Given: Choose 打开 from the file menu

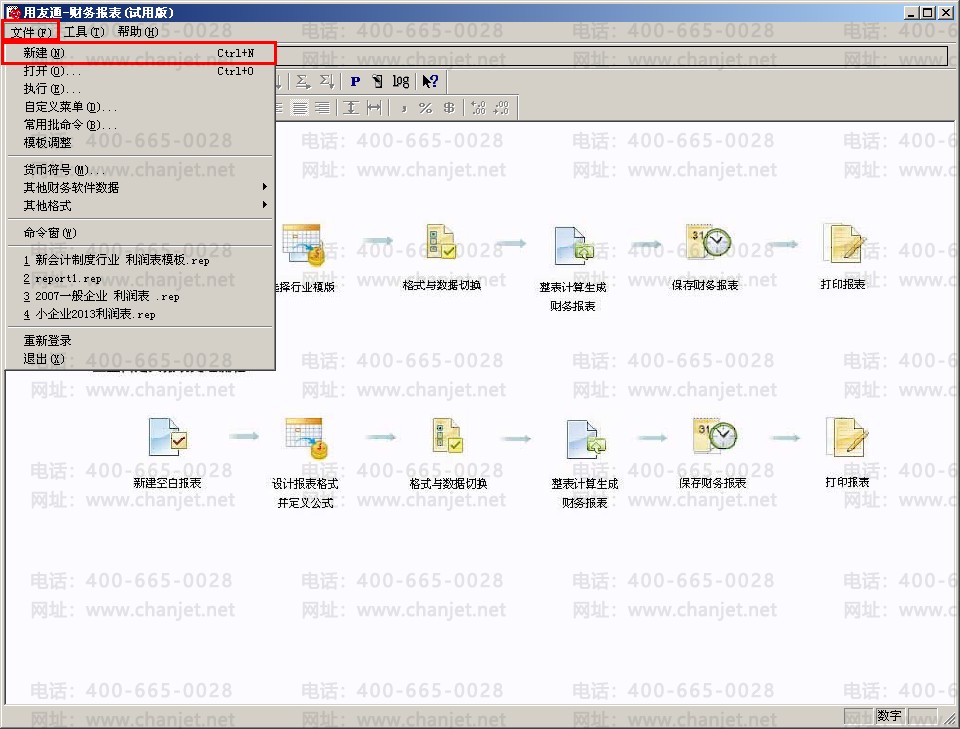Looking at the screenshot, I should pyautogui.click(x=140, y=71).
